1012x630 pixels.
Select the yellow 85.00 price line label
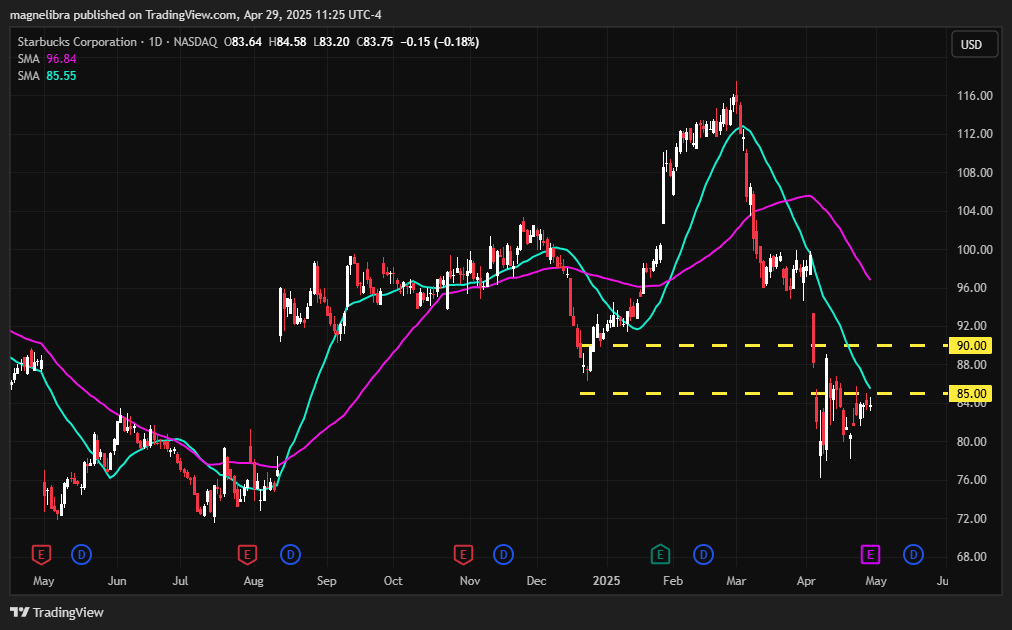point(971,393)
